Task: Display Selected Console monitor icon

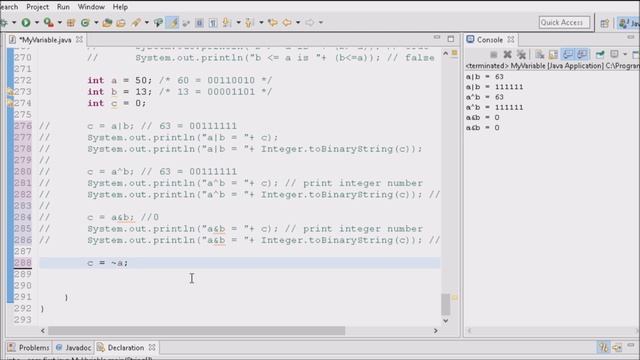Action: [x=613, y=54]
